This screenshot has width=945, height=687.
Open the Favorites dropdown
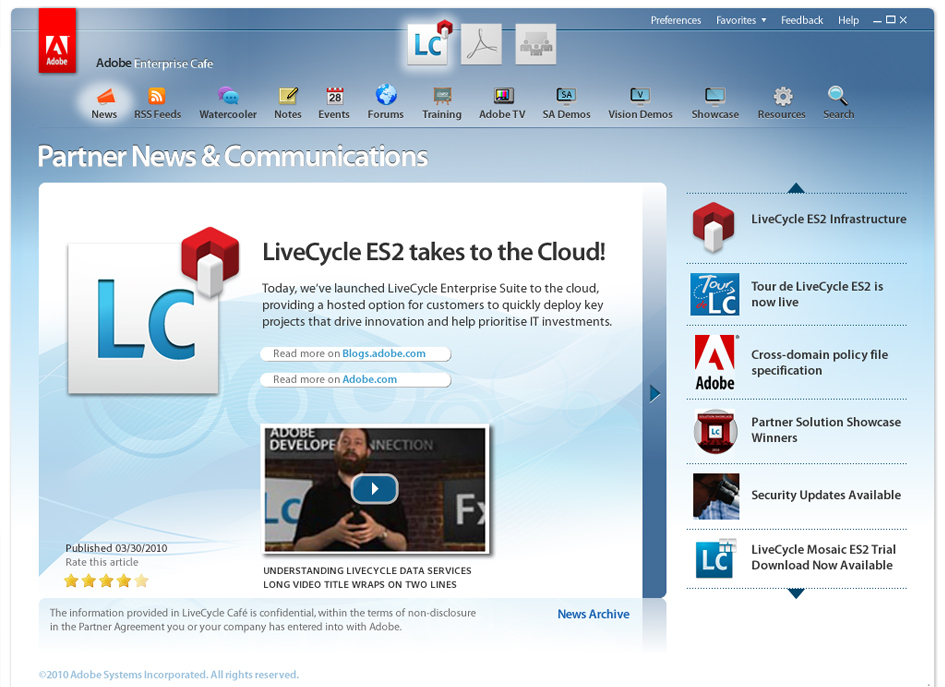tap(741, 20)
